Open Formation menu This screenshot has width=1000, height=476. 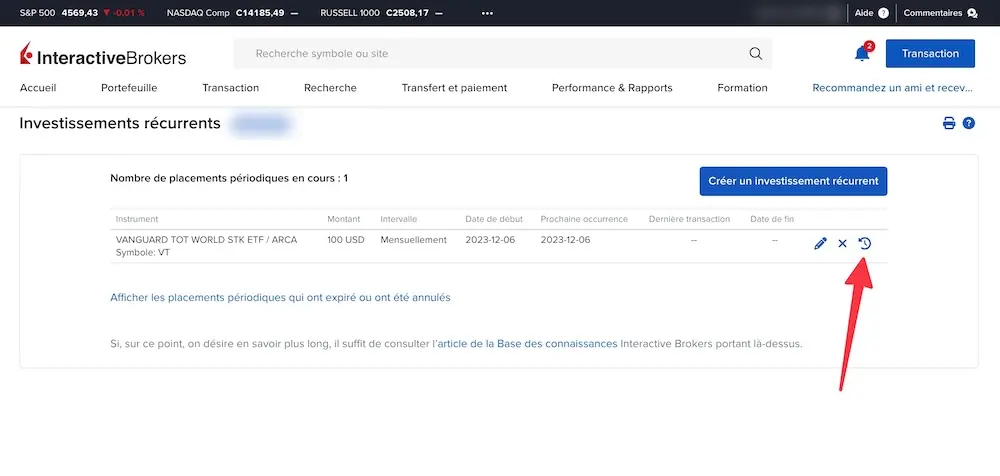point(742,88)
